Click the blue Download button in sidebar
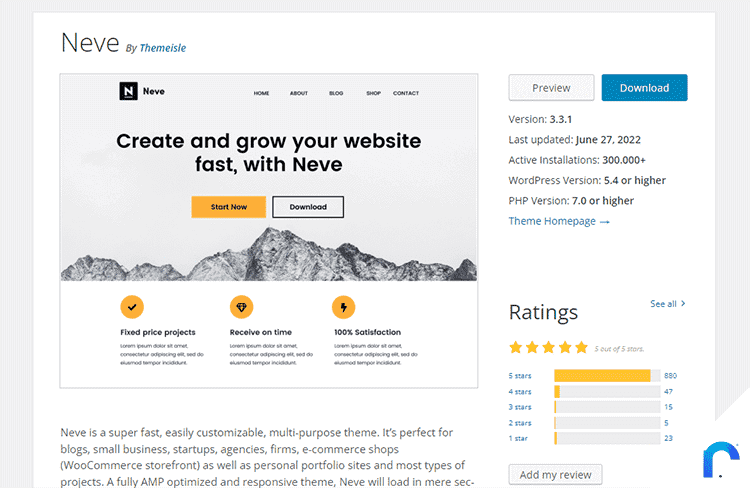750x488 pixels. point(644,88)
